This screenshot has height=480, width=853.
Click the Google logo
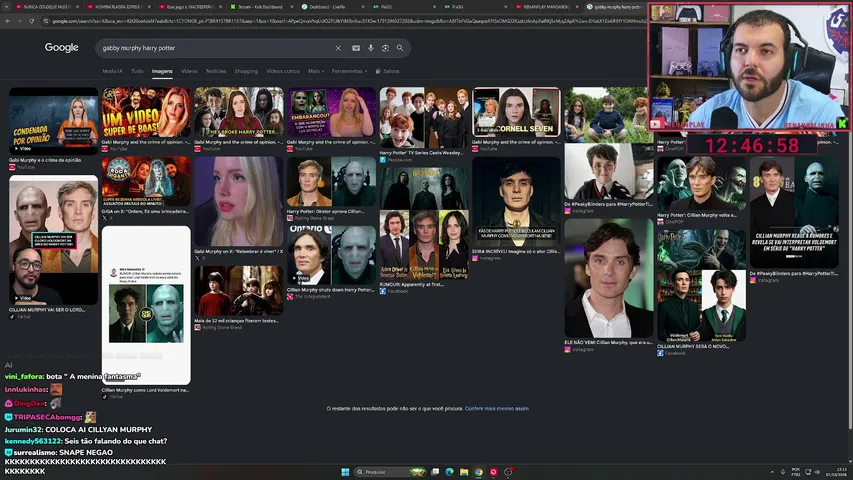(x=61, y=47)
